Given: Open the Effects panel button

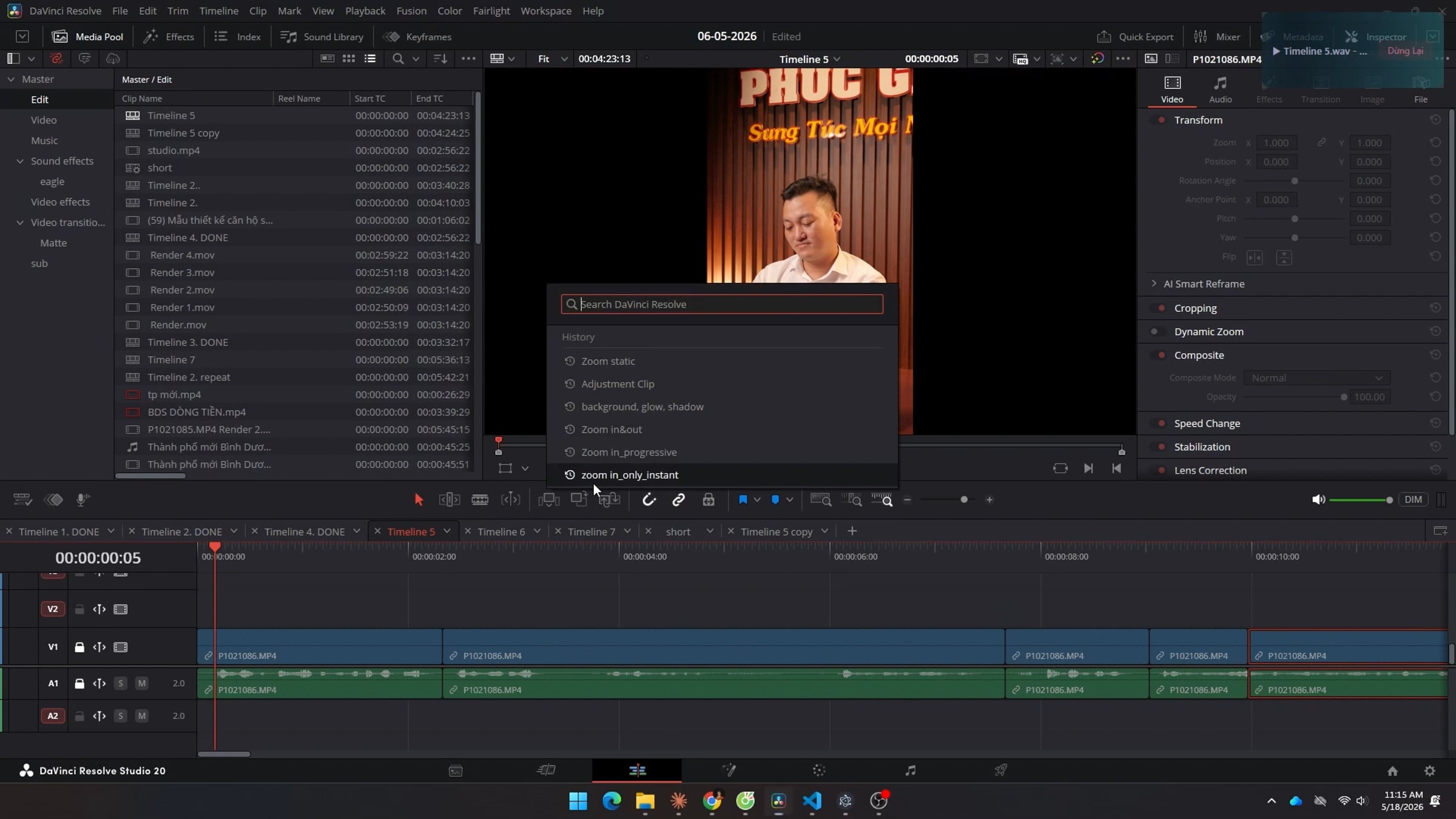Looking at the screenshot, I should pos(169,36).
